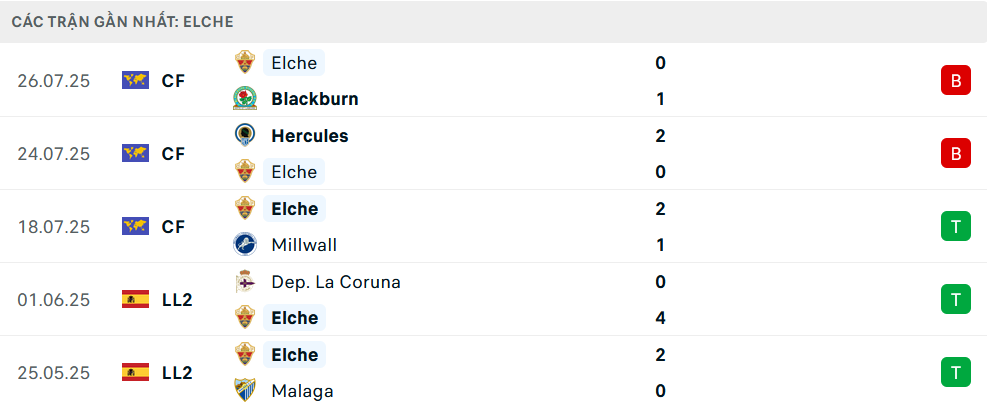Open the Hercules team link
987x403 pixels.
pyautogui.click(x=310, y=135)
